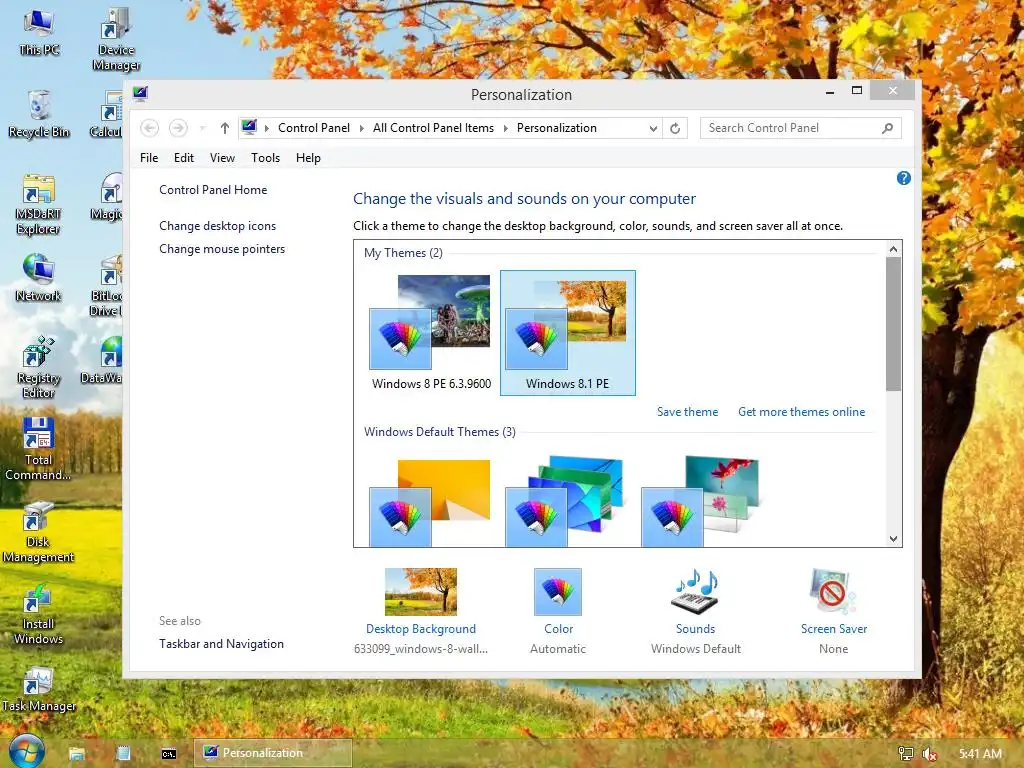This screenshot has height=768, width=1024.
Task: Click the theme list scroll-down arrow
Action: coord(893,539)
